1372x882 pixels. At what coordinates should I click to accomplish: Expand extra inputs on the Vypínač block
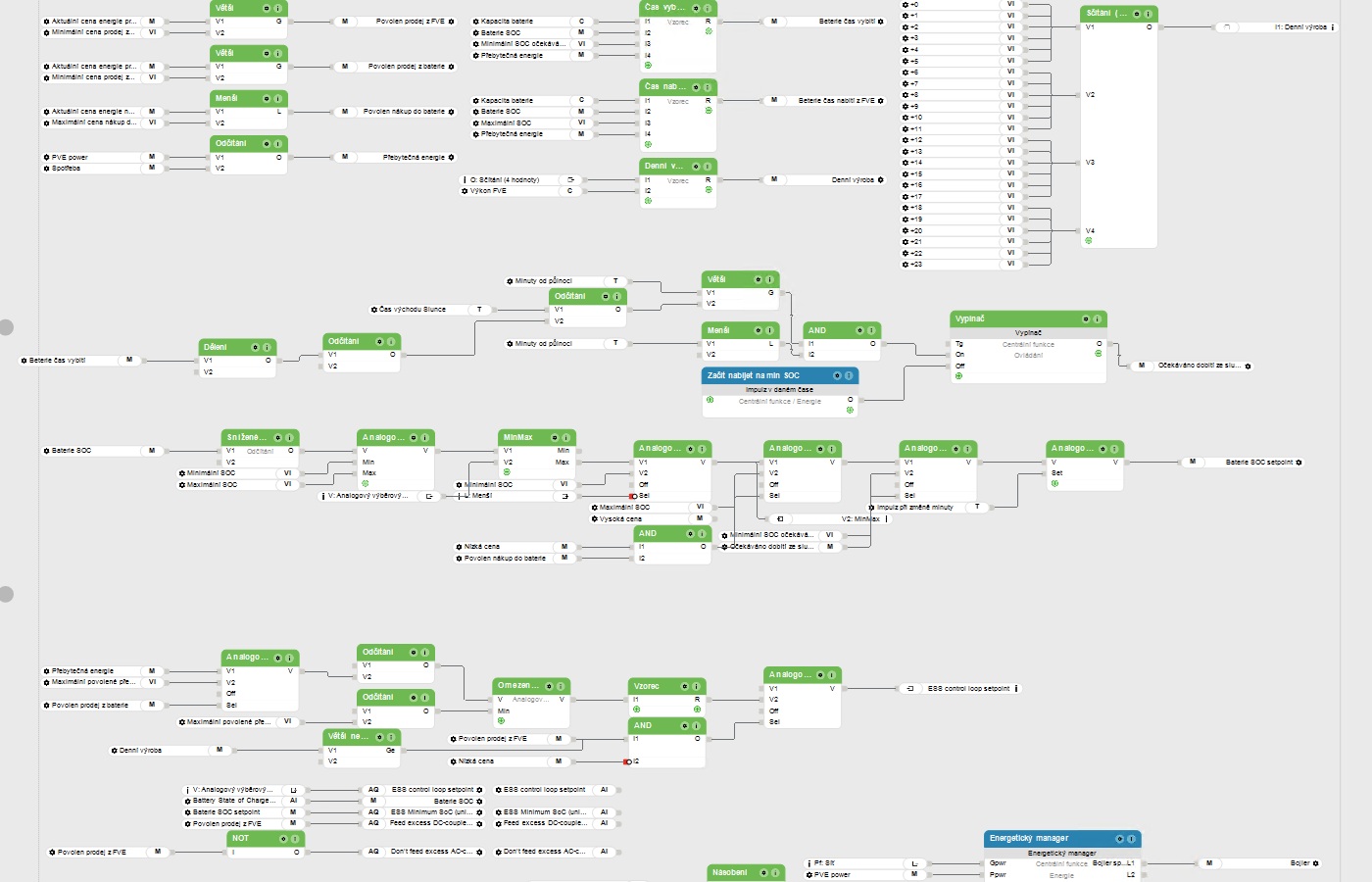[958, 376]
